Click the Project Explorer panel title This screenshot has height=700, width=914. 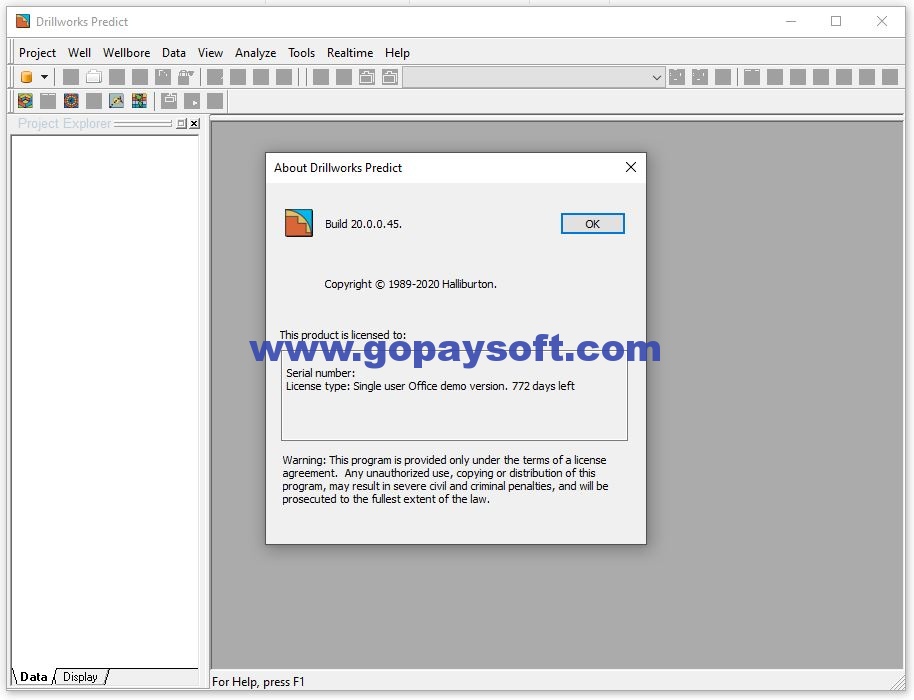click(64, 124)
